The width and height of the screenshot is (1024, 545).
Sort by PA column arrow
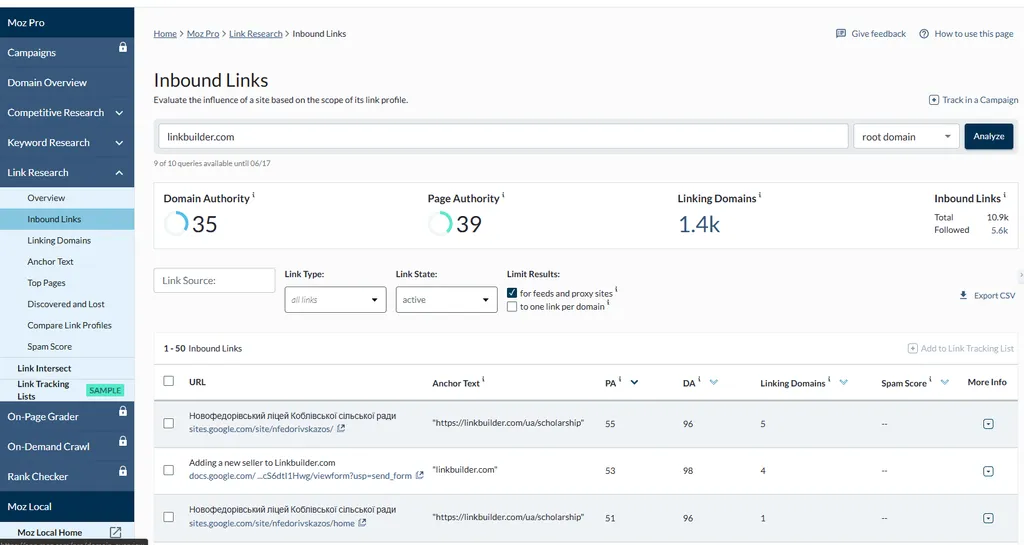634,382
